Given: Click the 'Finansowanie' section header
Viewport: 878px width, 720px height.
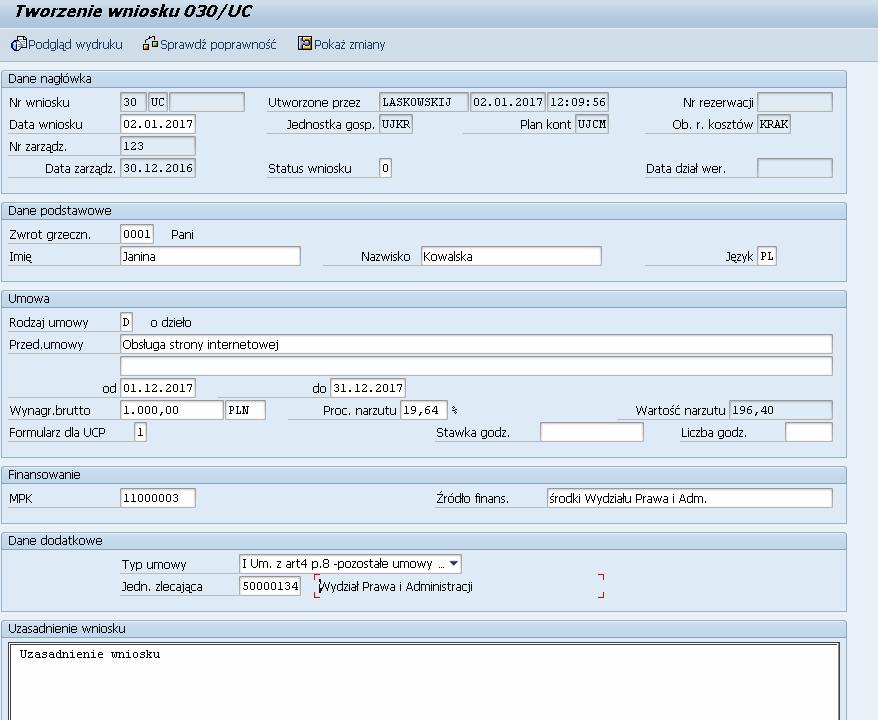Looking at the screenshot, I should [x=44, y=475].
